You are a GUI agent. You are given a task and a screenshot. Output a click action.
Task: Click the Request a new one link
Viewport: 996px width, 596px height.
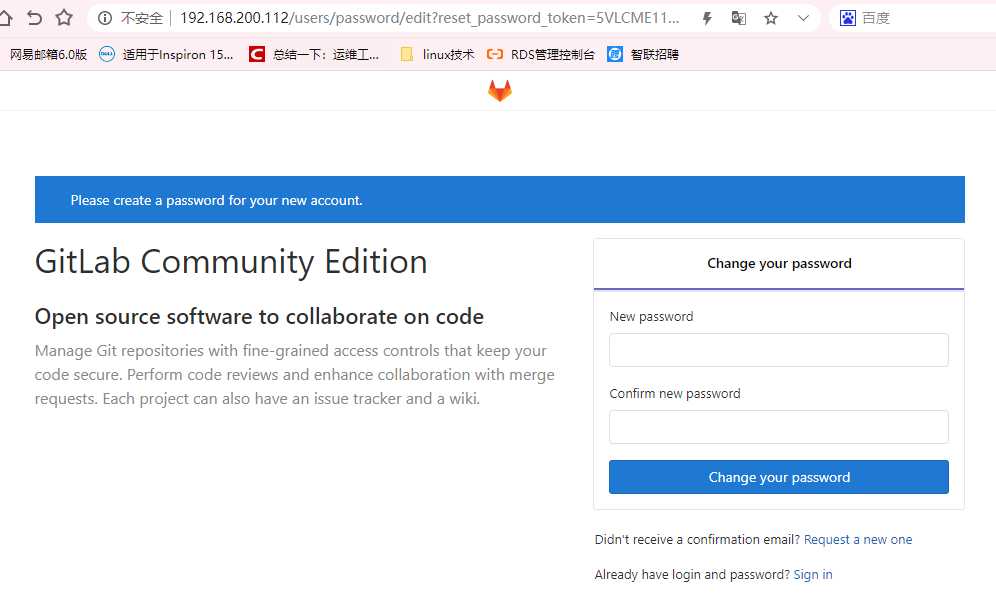click(x=858, y=539)
